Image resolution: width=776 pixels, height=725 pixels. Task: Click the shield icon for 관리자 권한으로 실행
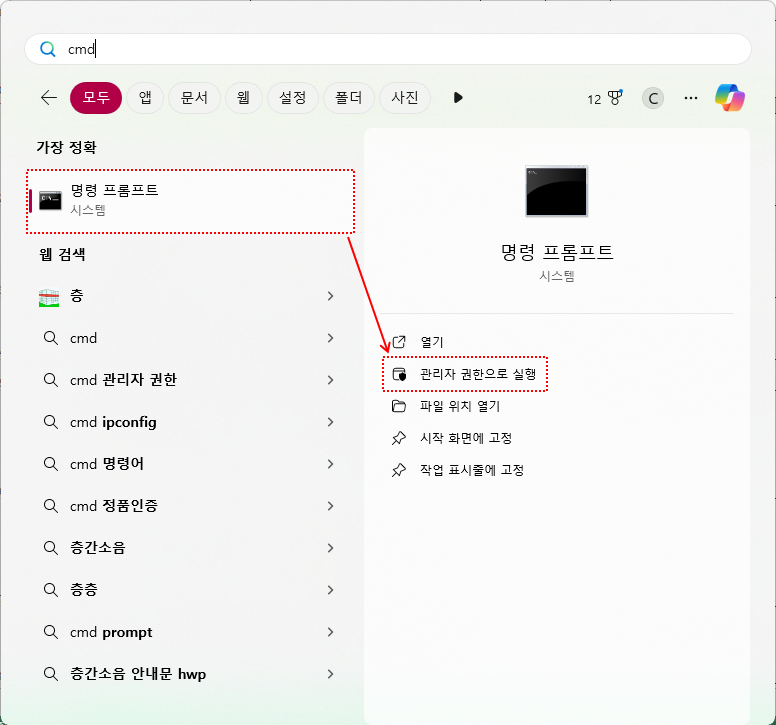[399, 374]
